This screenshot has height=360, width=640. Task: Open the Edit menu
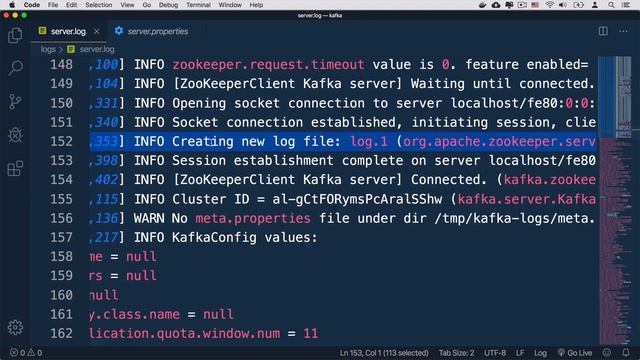point(71,5)
